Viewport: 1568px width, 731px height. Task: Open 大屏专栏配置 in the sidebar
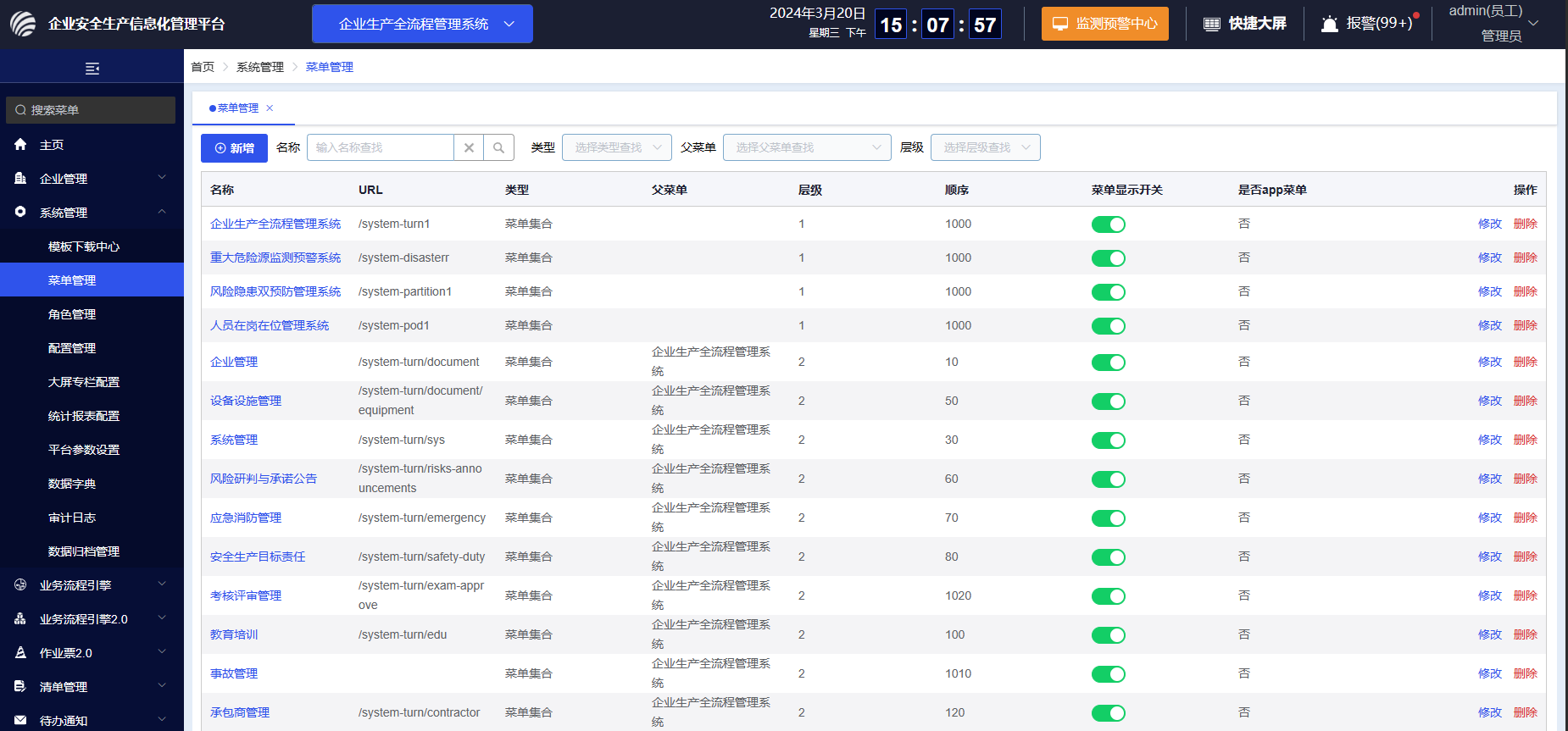[92, 382]
